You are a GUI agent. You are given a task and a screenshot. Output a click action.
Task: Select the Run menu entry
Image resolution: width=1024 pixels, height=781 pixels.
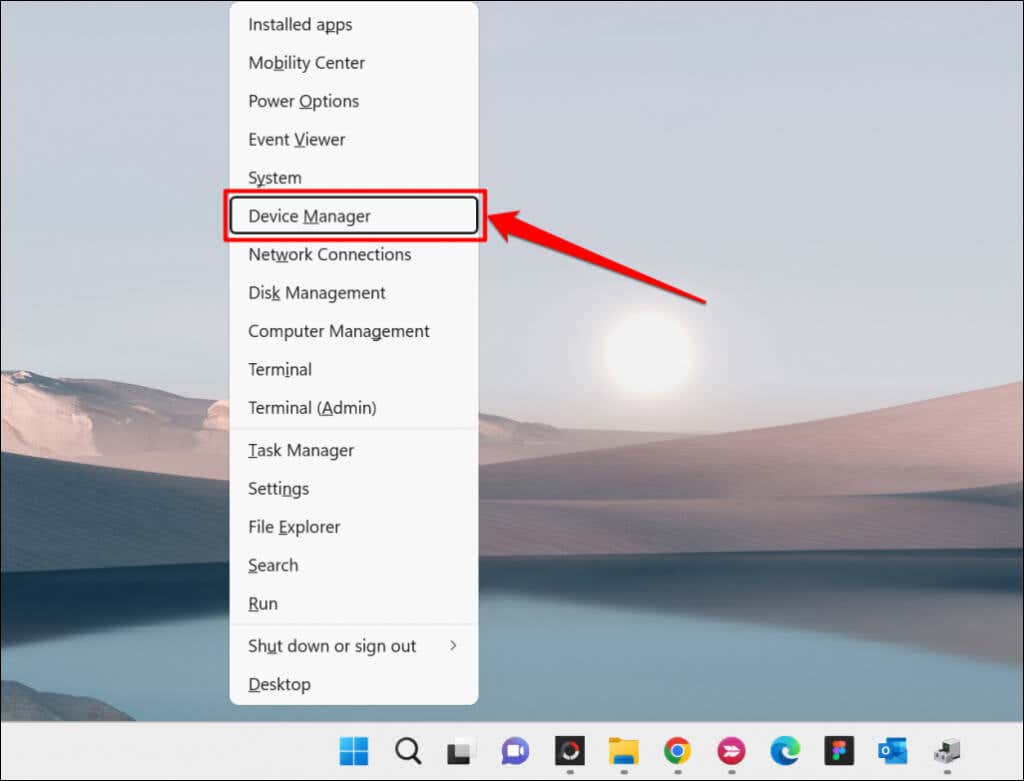click(x=353, y=603)
